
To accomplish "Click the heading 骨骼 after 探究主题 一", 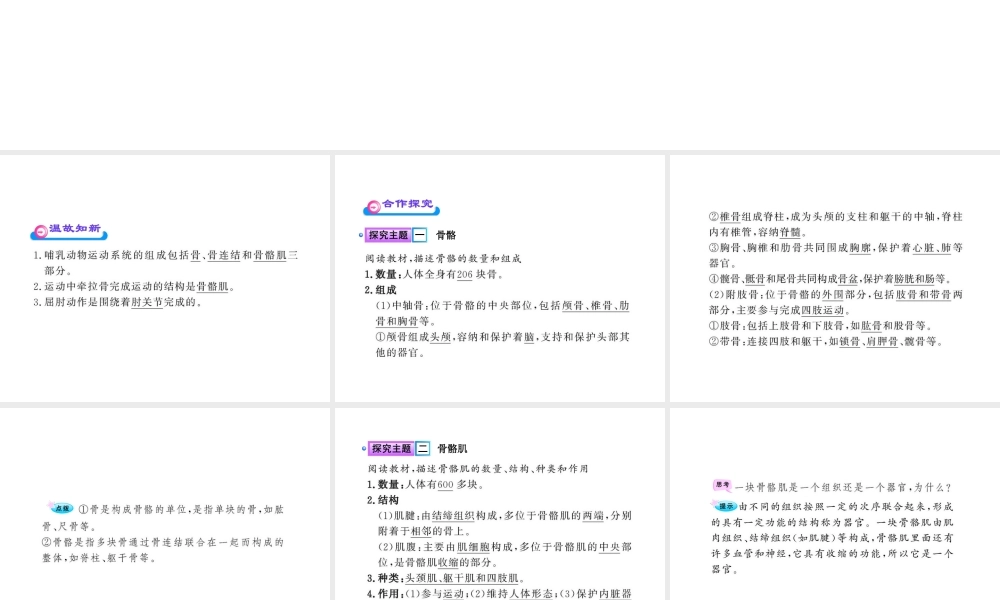I will (446, 236).
